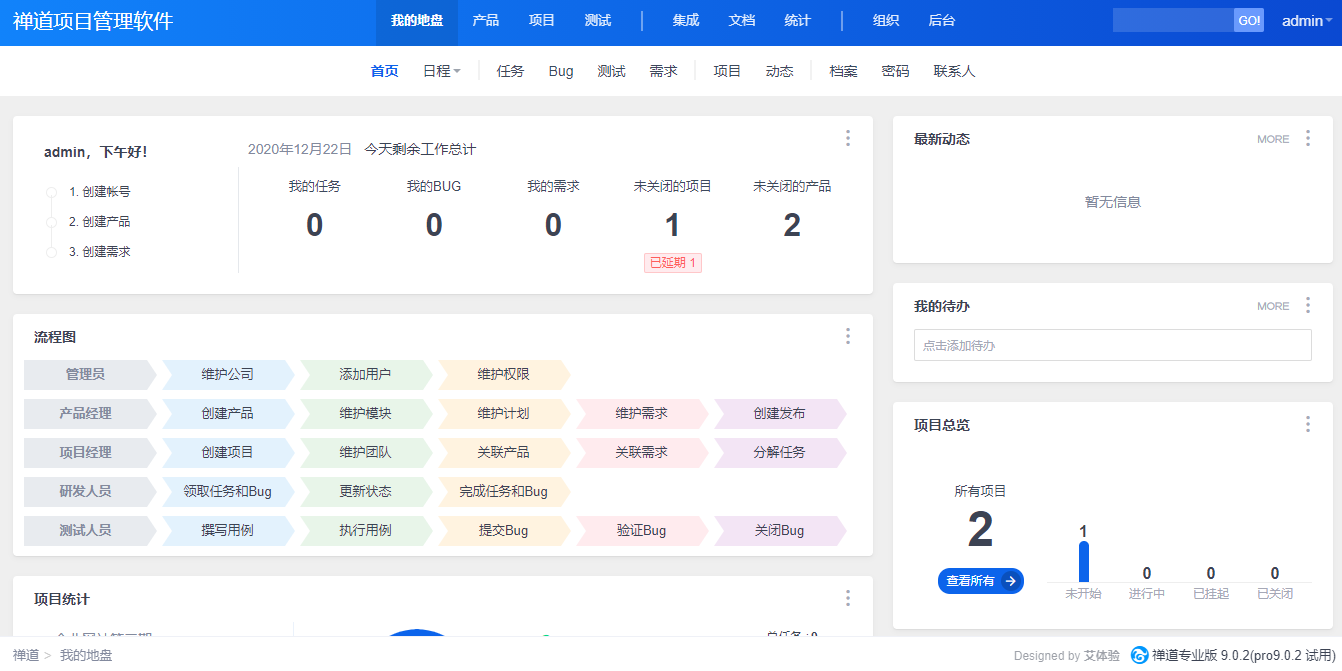Click the 3. 创建需求 step link
This screenshot has height=671, width=1342.
point(99,251)
